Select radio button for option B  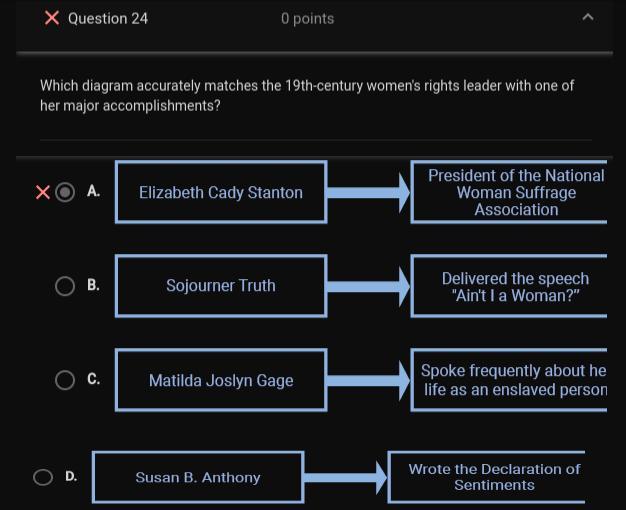pos(65,286)
